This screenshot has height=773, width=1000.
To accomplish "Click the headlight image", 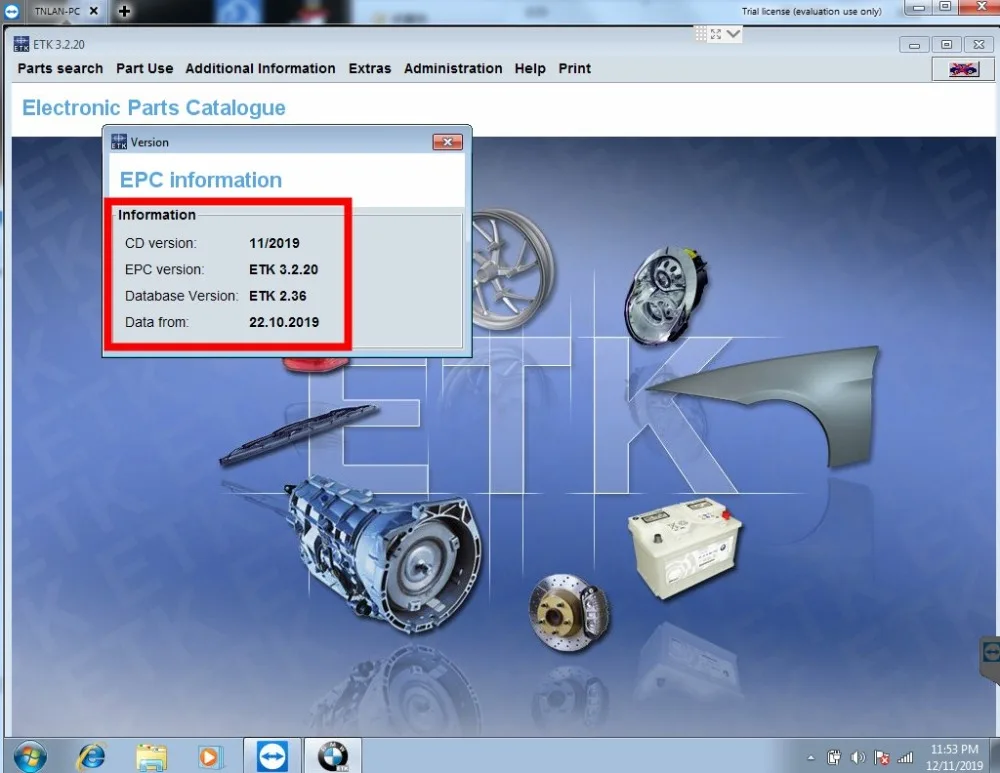I will point(666,295).
